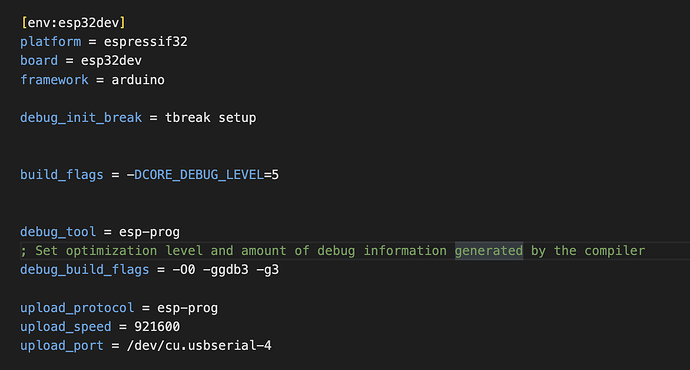Image resolution: width=690 pixels, height=370 pixels.
Task: Place cursor on arduino value
Action: click(x=138, y=80)
